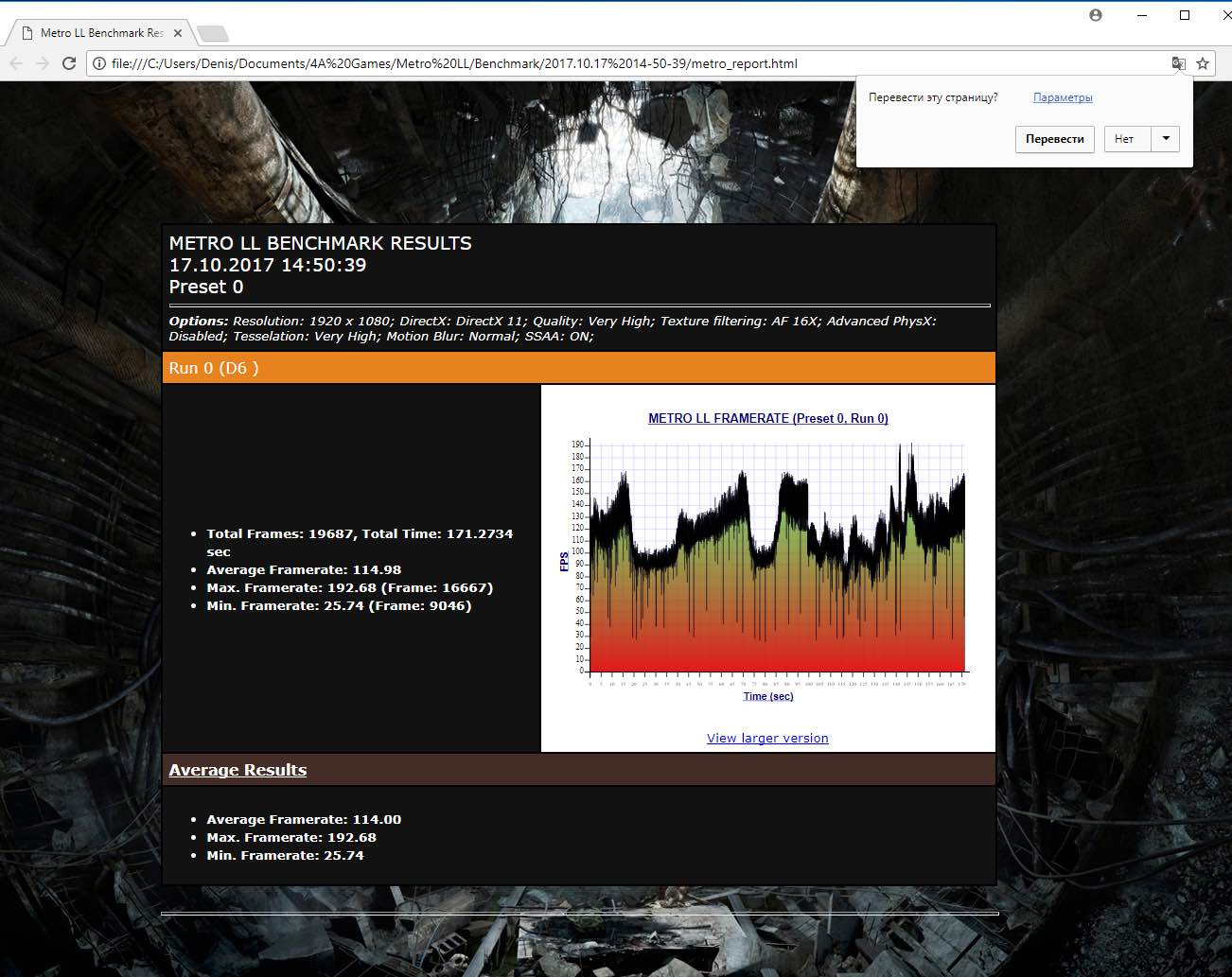Select Min. Framerate: 25.74 in Average Results
Viewport: 1232px width, 977px height.
point(285,855)
